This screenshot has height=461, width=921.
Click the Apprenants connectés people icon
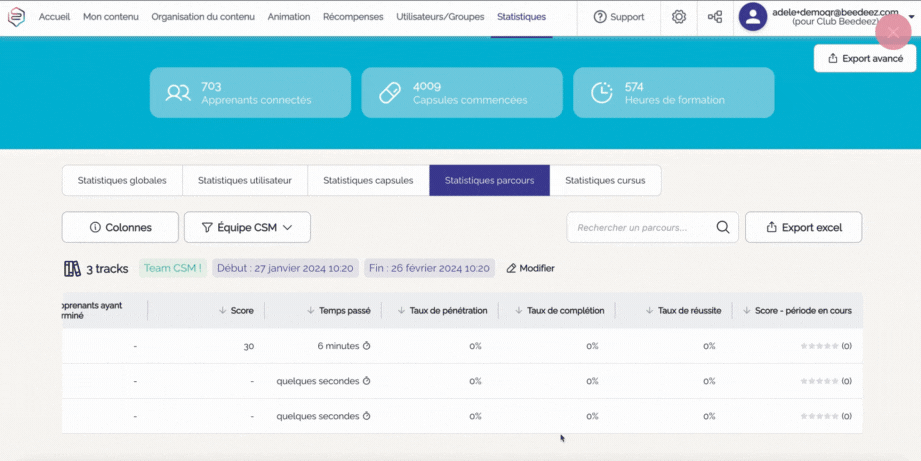coord(178,93)
